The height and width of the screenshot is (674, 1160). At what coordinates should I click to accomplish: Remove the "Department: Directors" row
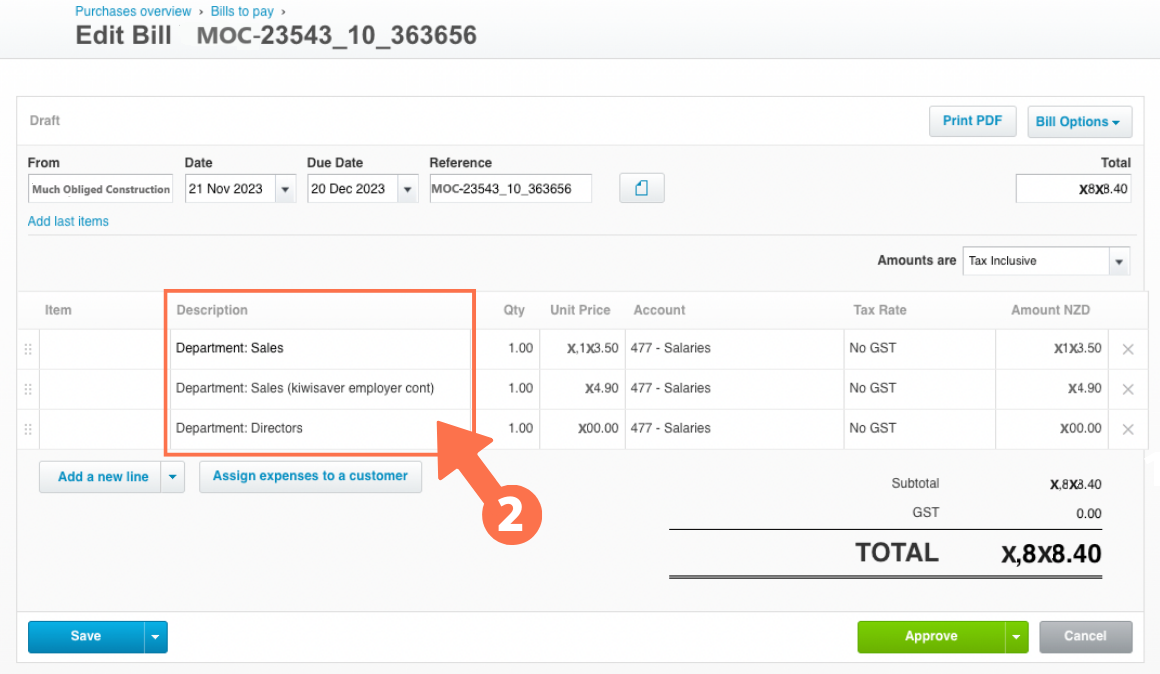coord(1128,428)
